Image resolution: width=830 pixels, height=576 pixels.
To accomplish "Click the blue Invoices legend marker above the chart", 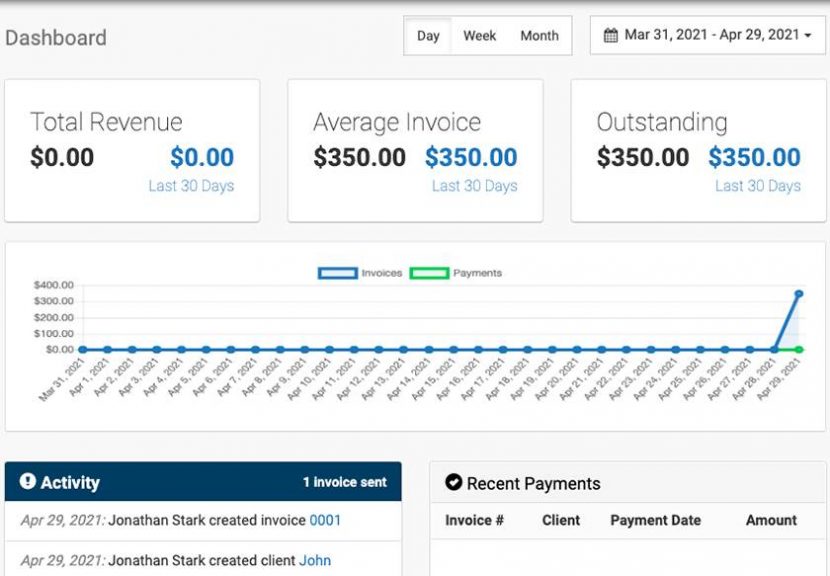I will [x=337, y=272].
